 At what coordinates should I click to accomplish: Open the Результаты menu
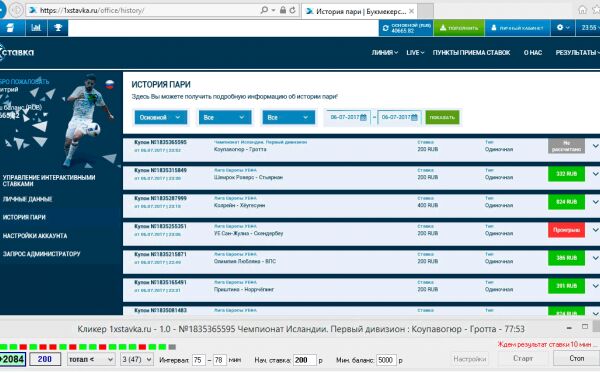click(577, 53)
